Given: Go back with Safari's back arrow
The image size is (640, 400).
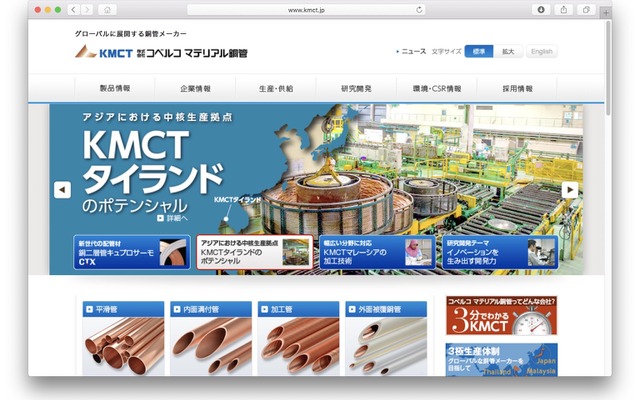Looking at the screenshot, I should coord(73,10).
